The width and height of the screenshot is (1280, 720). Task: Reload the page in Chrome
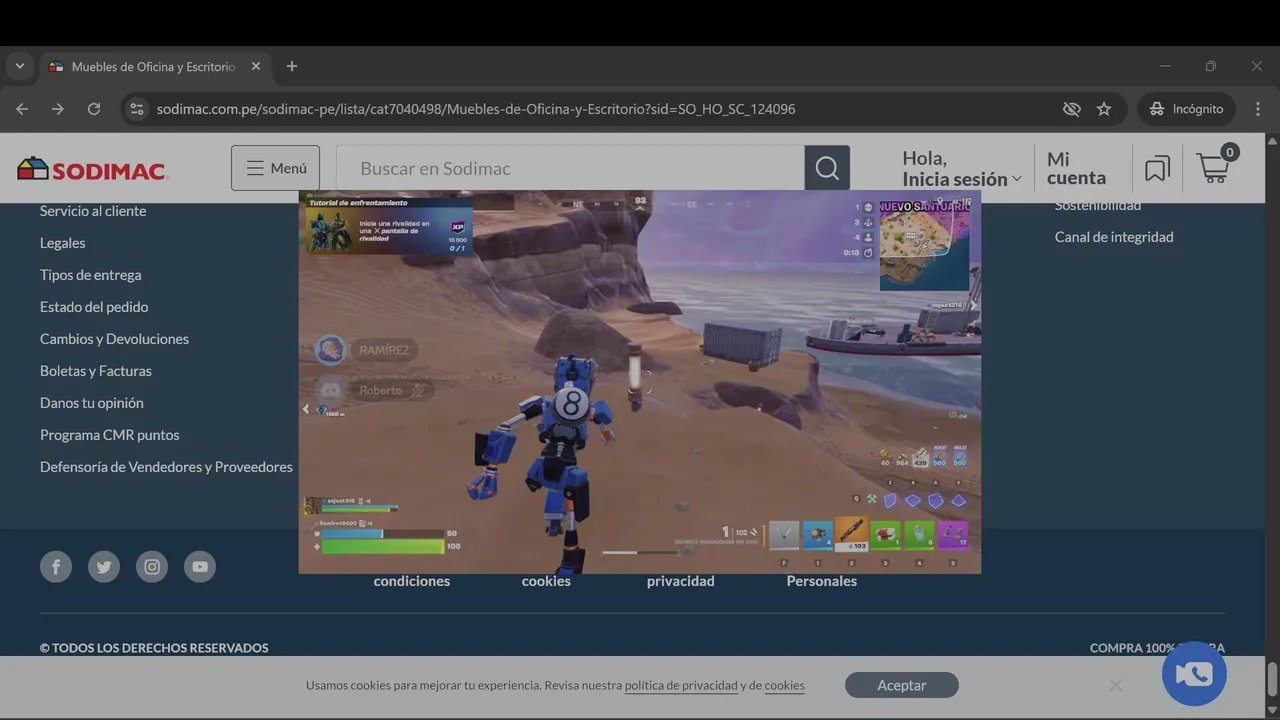tap(94, 109)
